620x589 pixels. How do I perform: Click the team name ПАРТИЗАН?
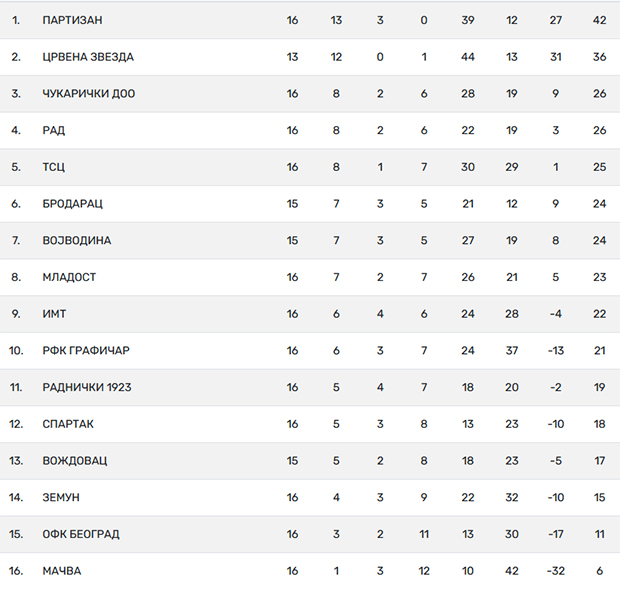point(72,20)
